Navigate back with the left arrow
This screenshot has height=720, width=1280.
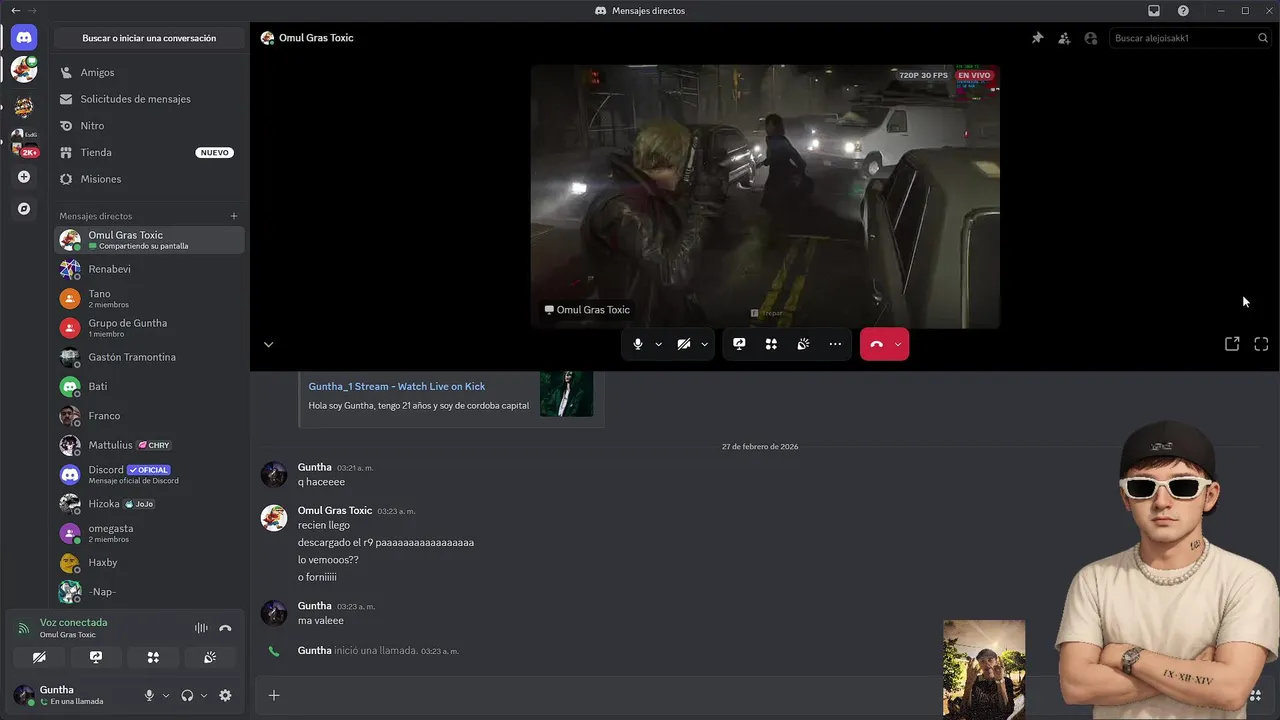[x=15, y=11]
